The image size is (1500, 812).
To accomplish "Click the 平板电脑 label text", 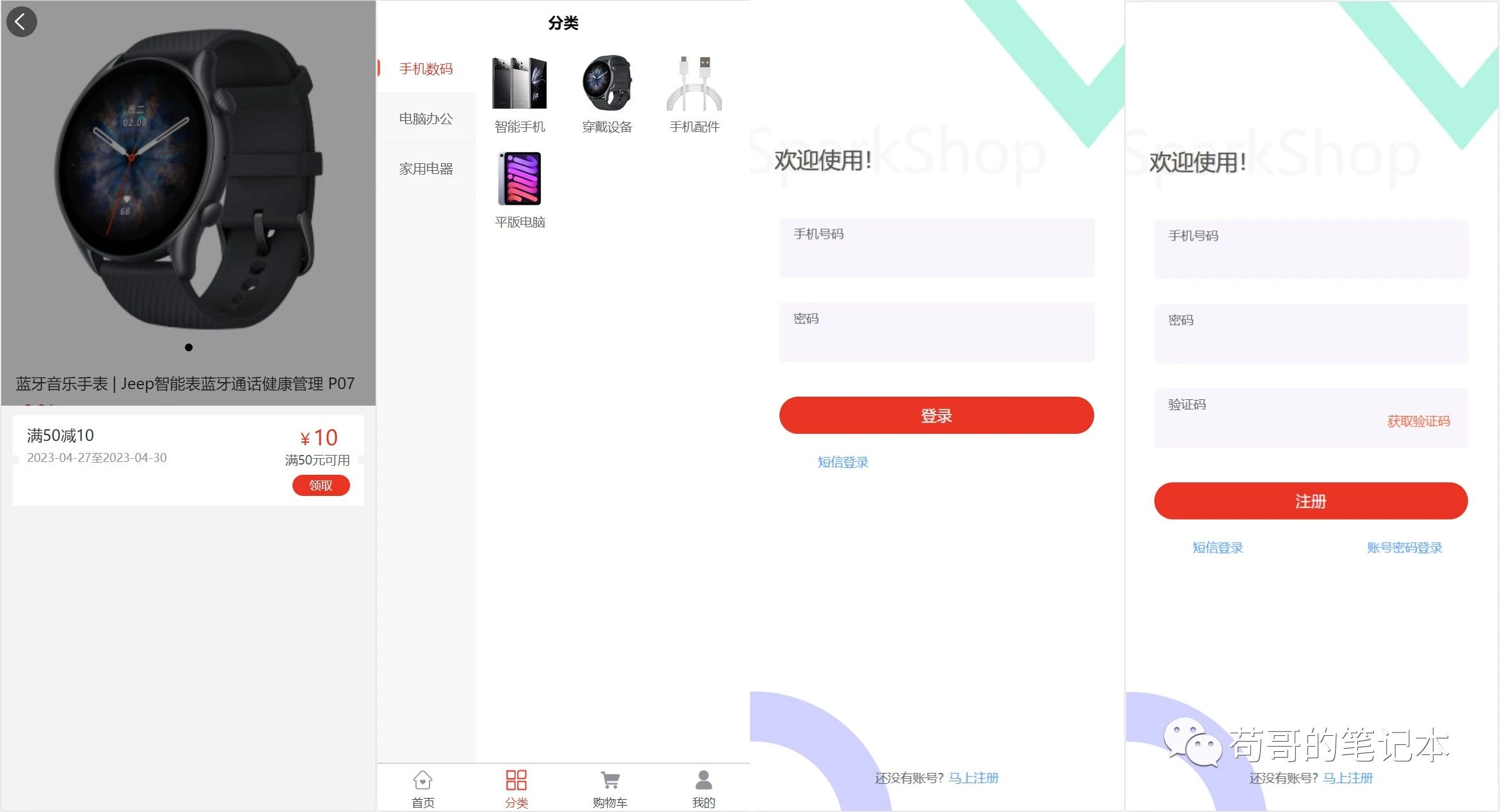I will (x=520, y=222).
